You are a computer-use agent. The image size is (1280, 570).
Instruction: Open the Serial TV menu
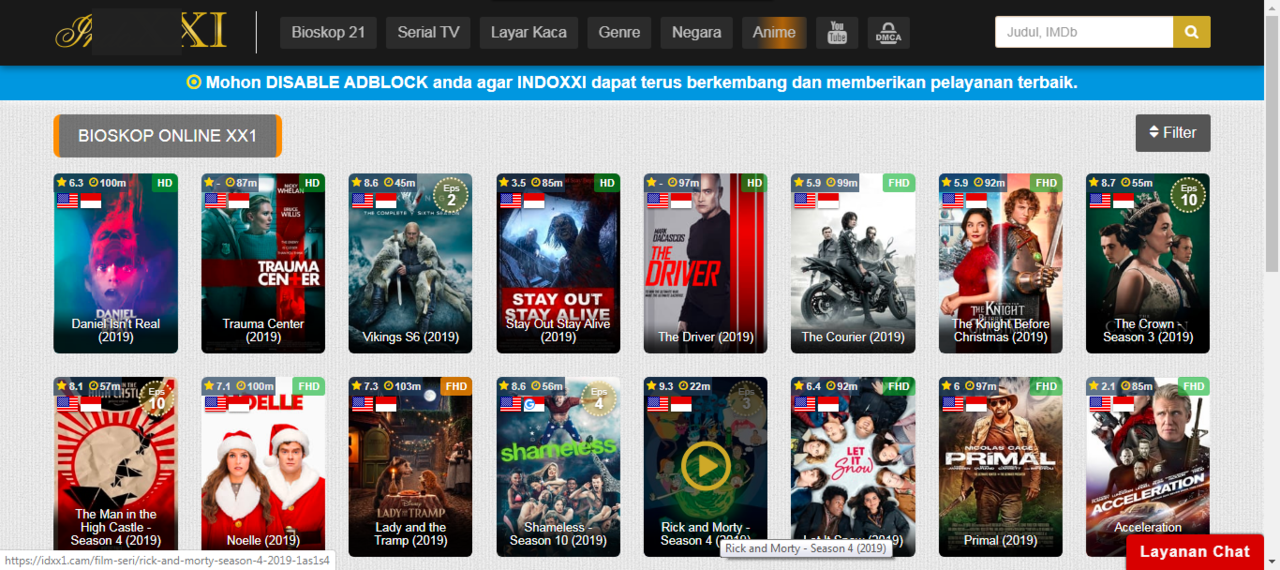(428, 32)
